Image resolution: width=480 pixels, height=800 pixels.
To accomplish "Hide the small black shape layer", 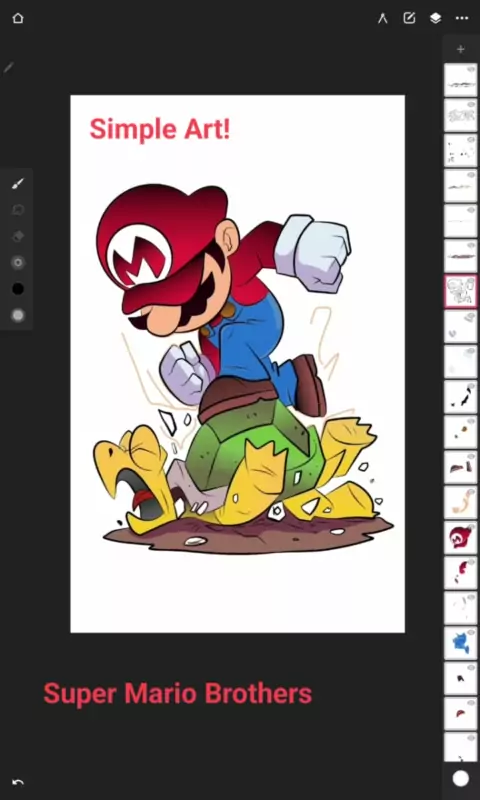I will pyautogui.click(x=471, y=667).
